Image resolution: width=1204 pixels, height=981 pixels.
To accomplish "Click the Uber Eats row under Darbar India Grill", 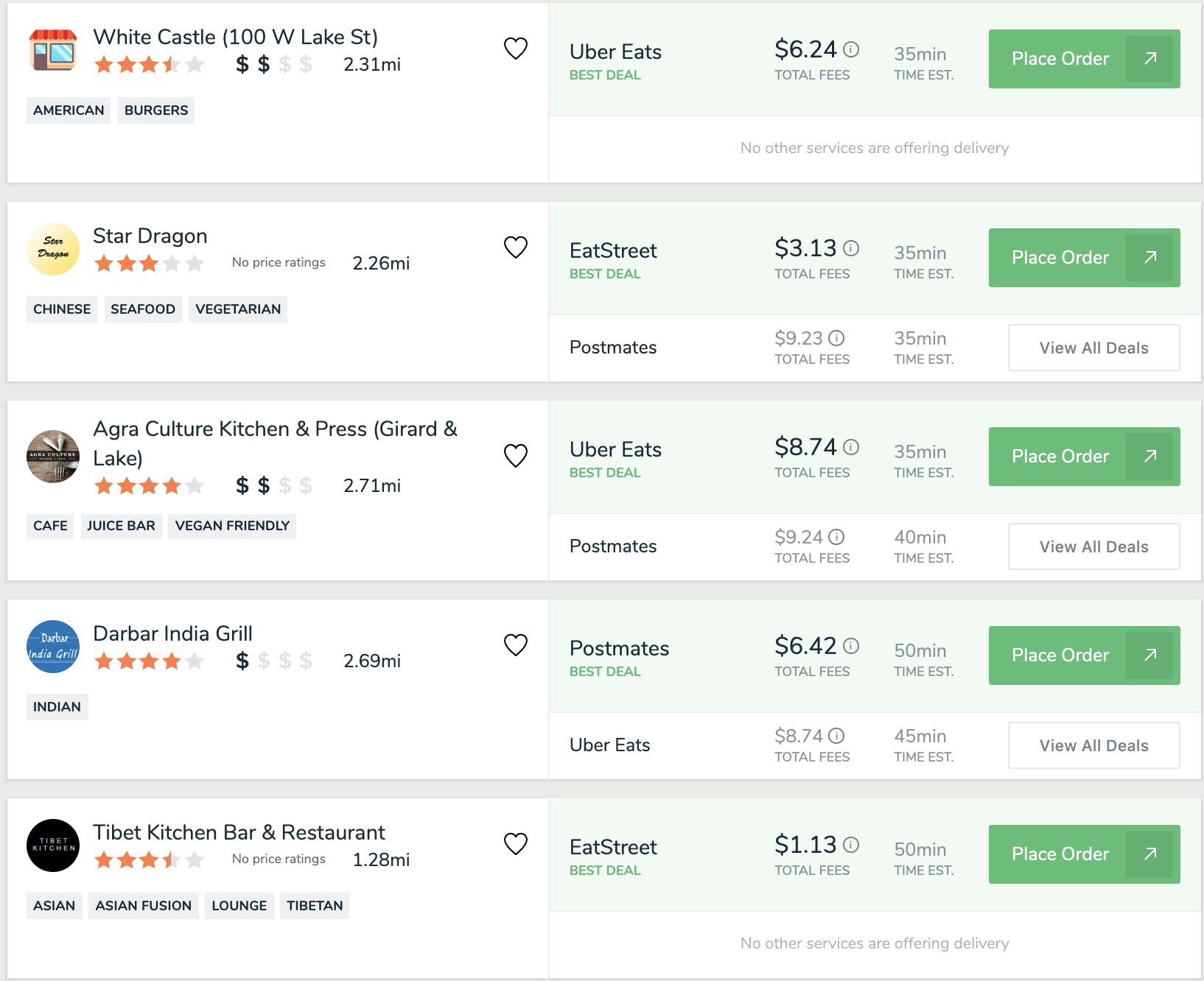I will (875, 745).
